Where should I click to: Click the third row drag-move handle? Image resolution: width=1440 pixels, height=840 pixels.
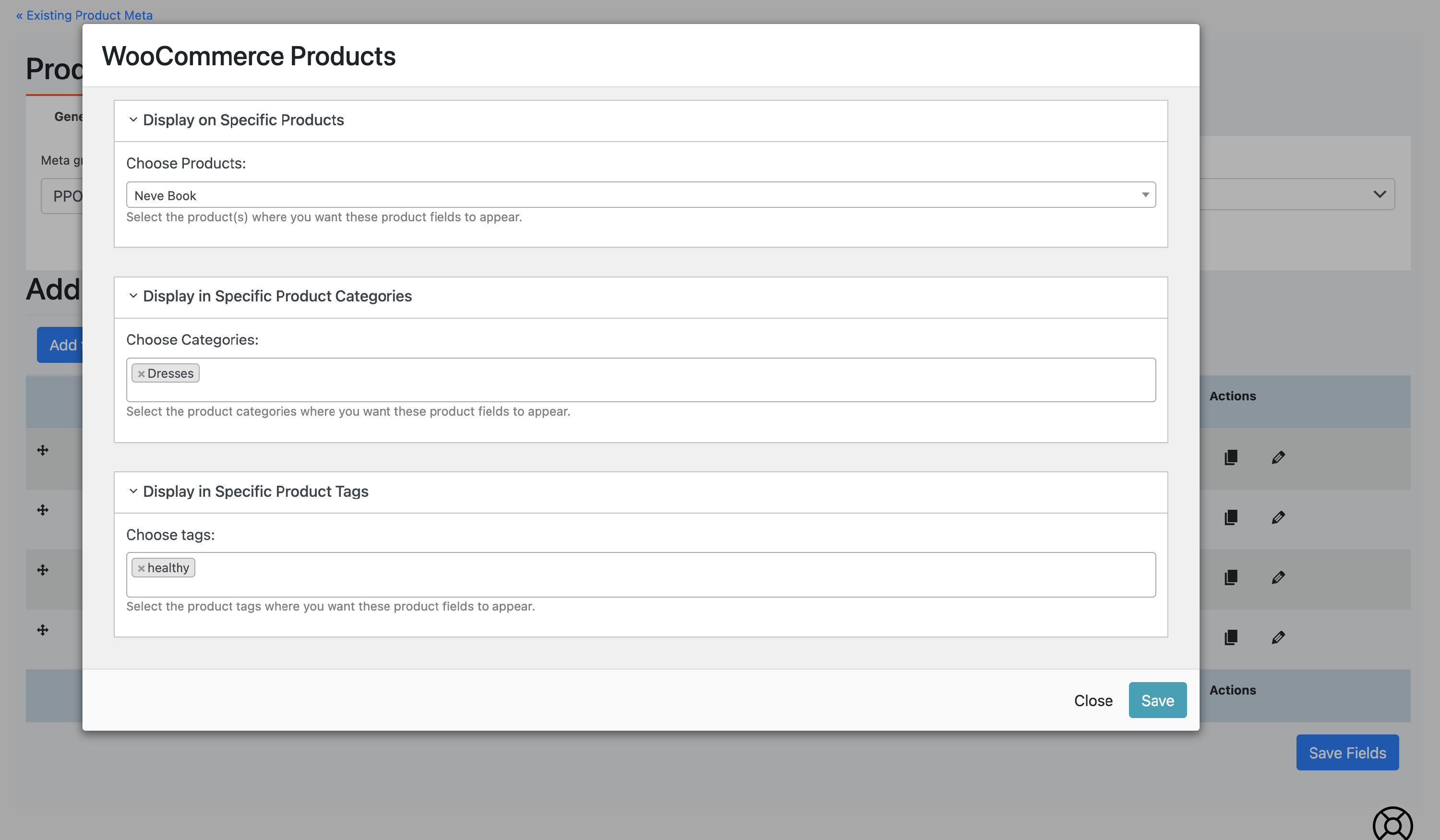click(43, 570)
